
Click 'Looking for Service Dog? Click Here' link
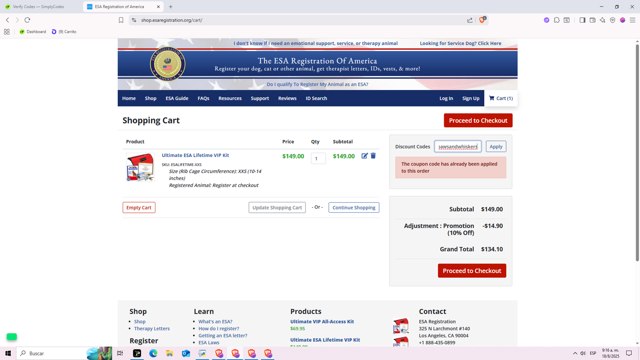pyautogui.click(x=460, y=43)
